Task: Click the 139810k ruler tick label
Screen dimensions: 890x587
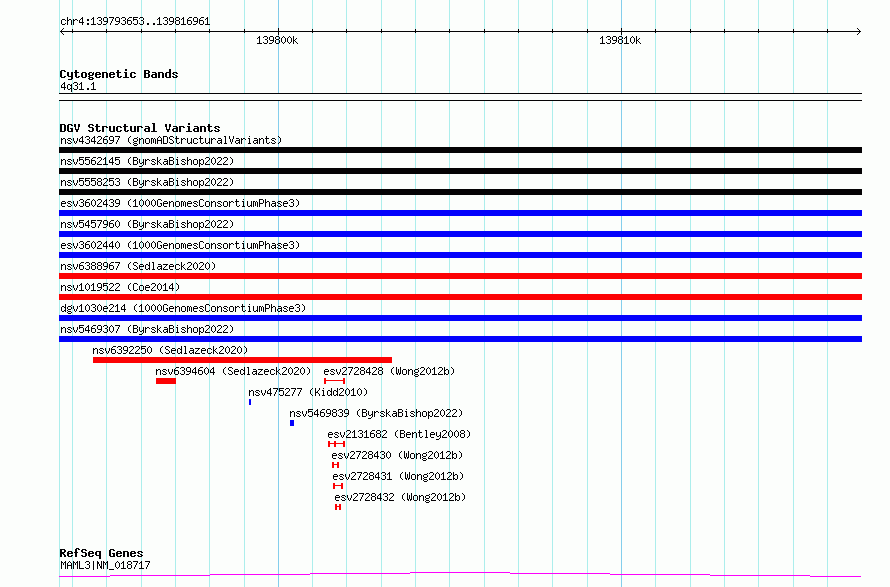Action: 620,40
